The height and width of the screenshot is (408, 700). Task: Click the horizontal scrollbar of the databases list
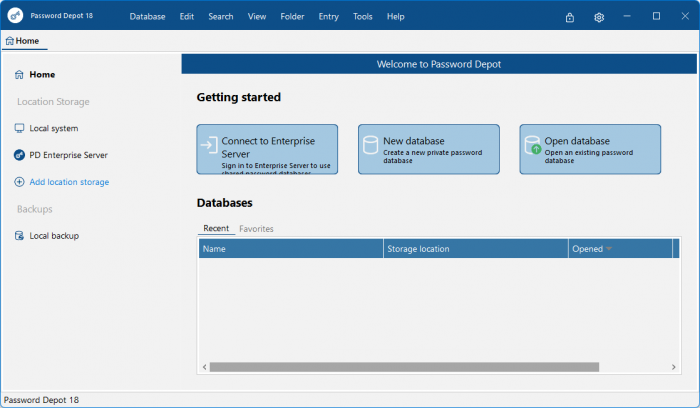click(403, 367)
